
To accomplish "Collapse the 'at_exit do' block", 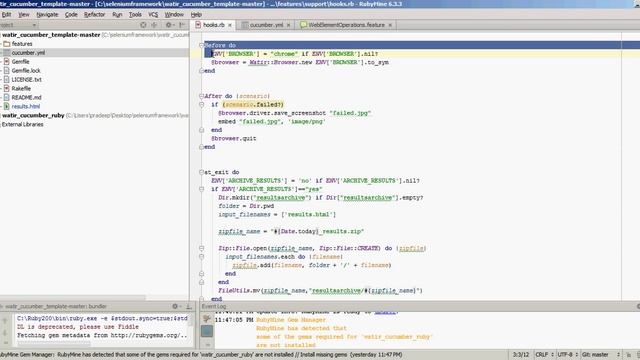I will click(x=201, y=172).
